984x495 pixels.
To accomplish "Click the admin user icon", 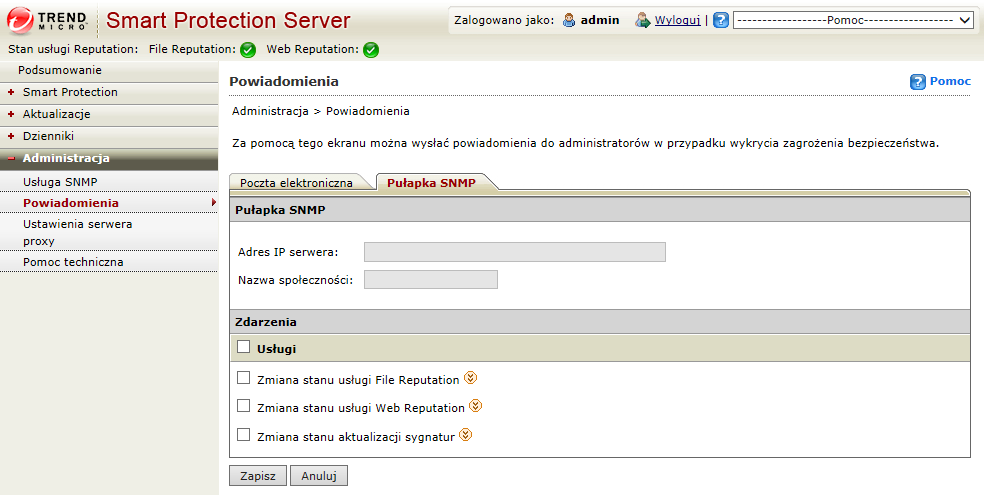I will [x=569, y=20].
